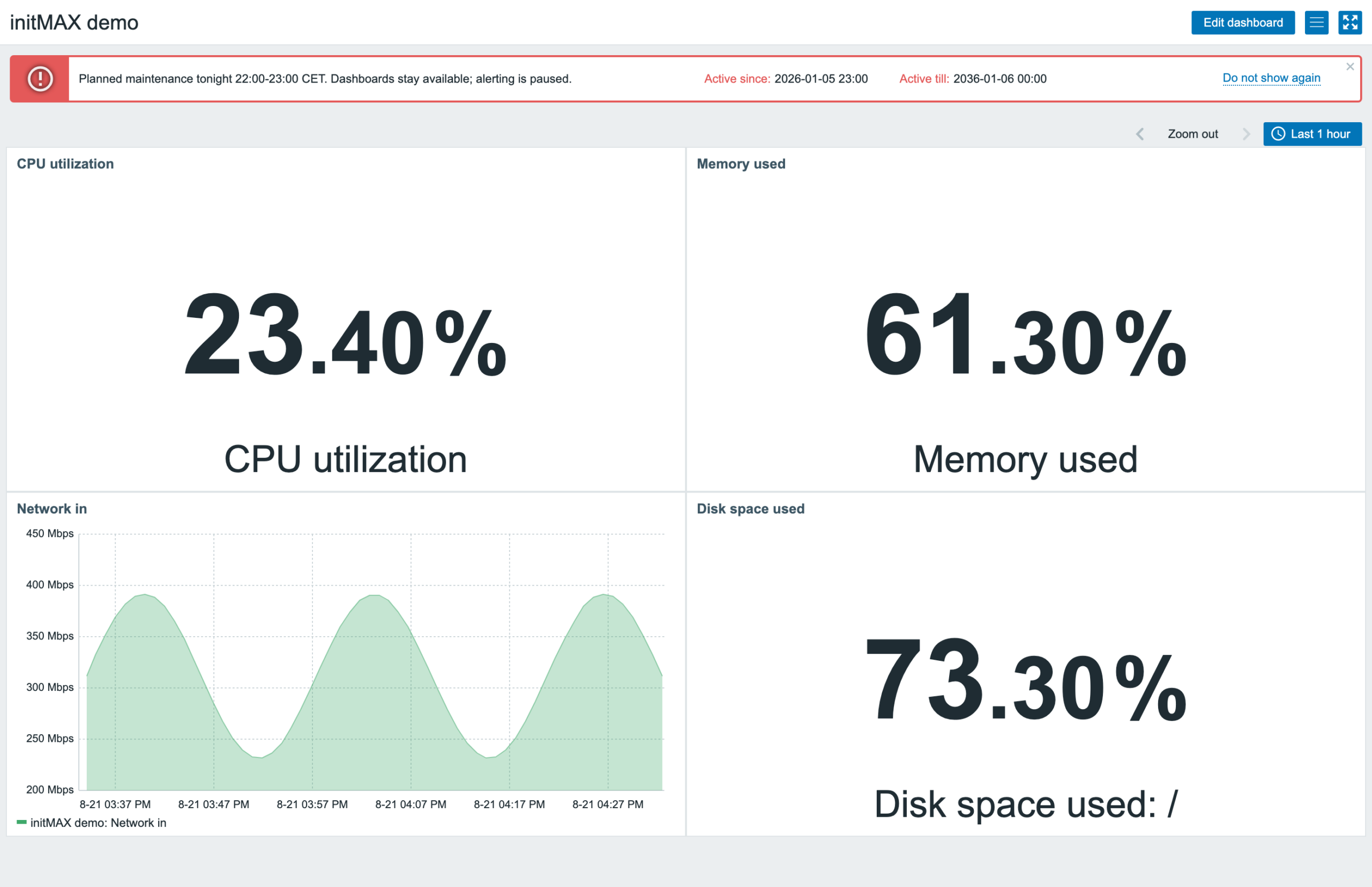Click the Network in widget header
The height and width of the screenshot is (887, 1372).
coord(52,509)
